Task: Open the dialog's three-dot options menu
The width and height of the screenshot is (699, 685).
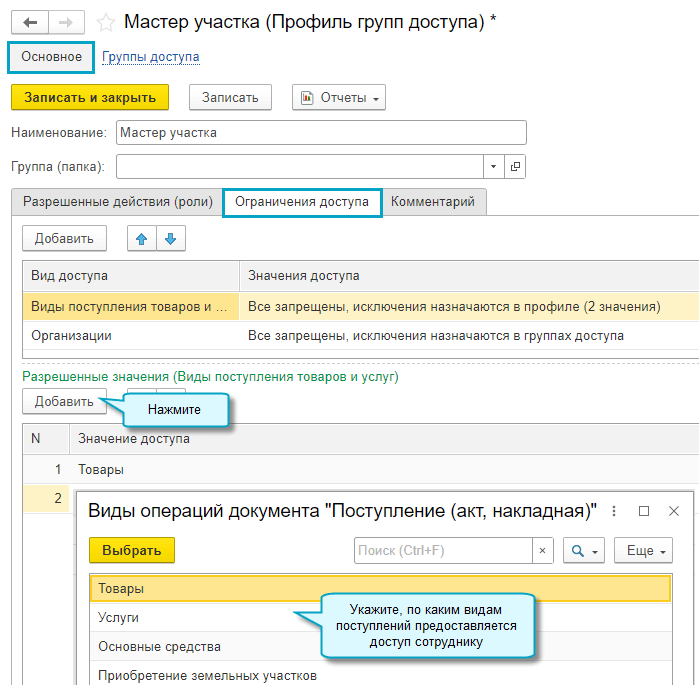Action: pos(614,511)
